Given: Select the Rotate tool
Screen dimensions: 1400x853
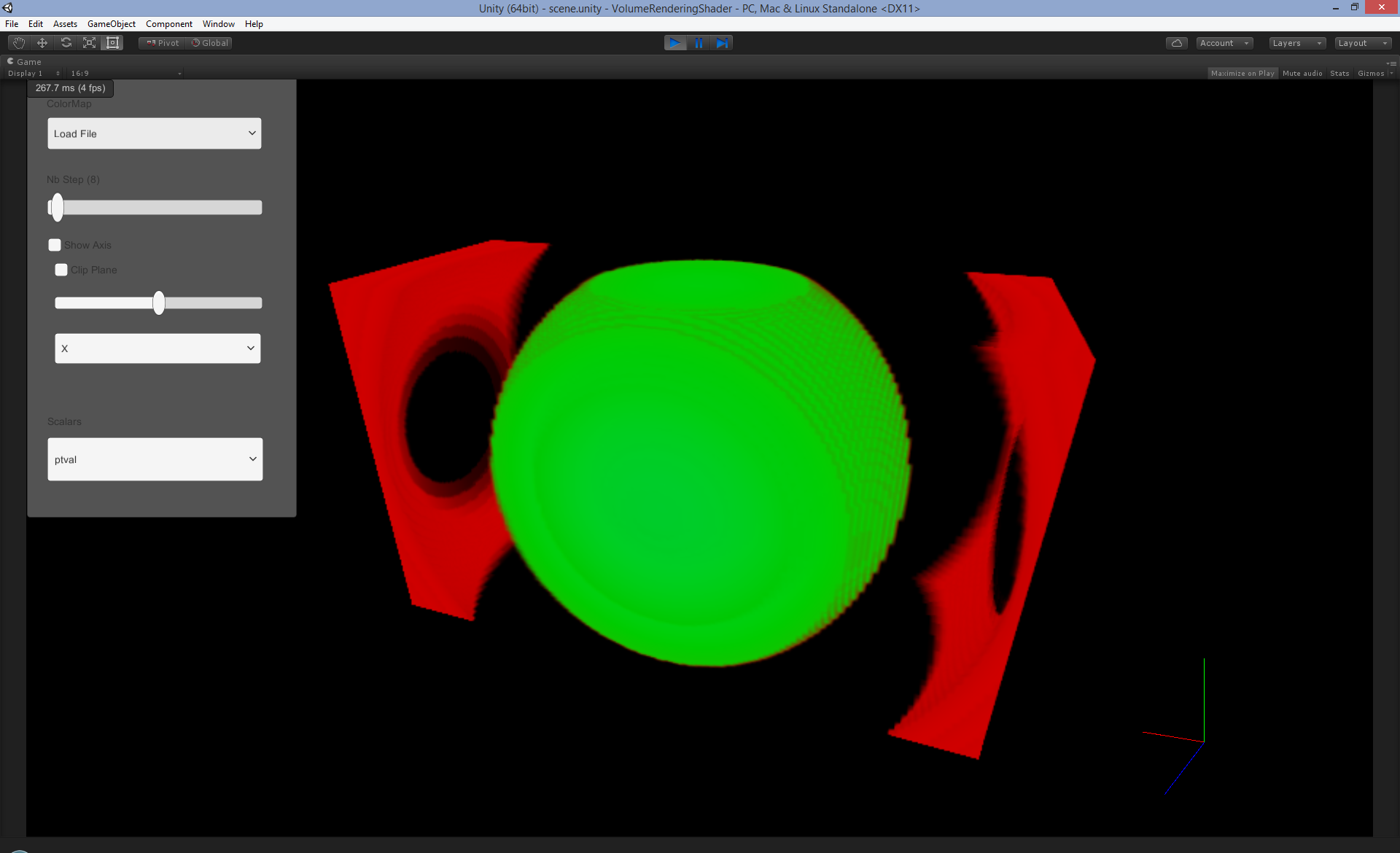Looking at the screenshot, I should point(66,43).
